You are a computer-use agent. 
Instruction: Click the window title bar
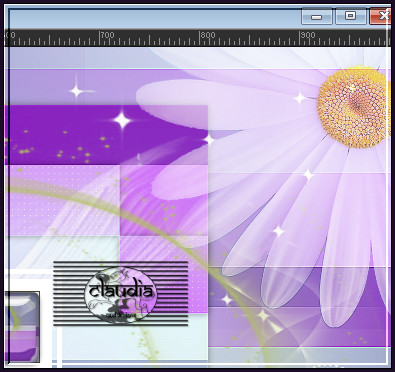pyautogui.click(x=153, y=17)
